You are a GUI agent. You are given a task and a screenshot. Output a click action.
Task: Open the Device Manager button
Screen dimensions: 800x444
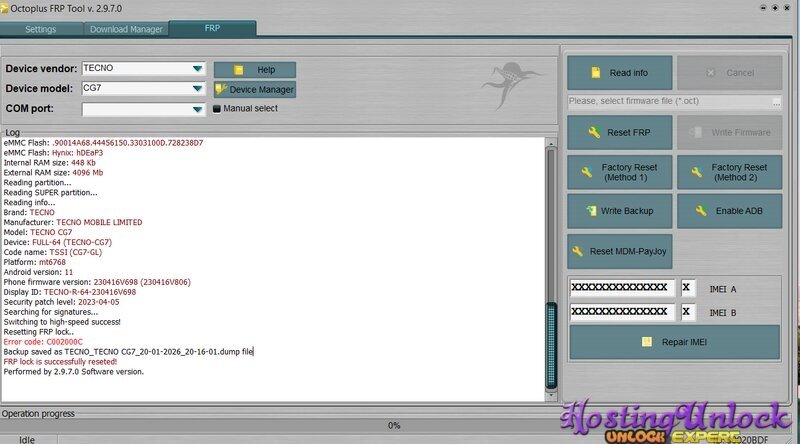coord(254,90)
